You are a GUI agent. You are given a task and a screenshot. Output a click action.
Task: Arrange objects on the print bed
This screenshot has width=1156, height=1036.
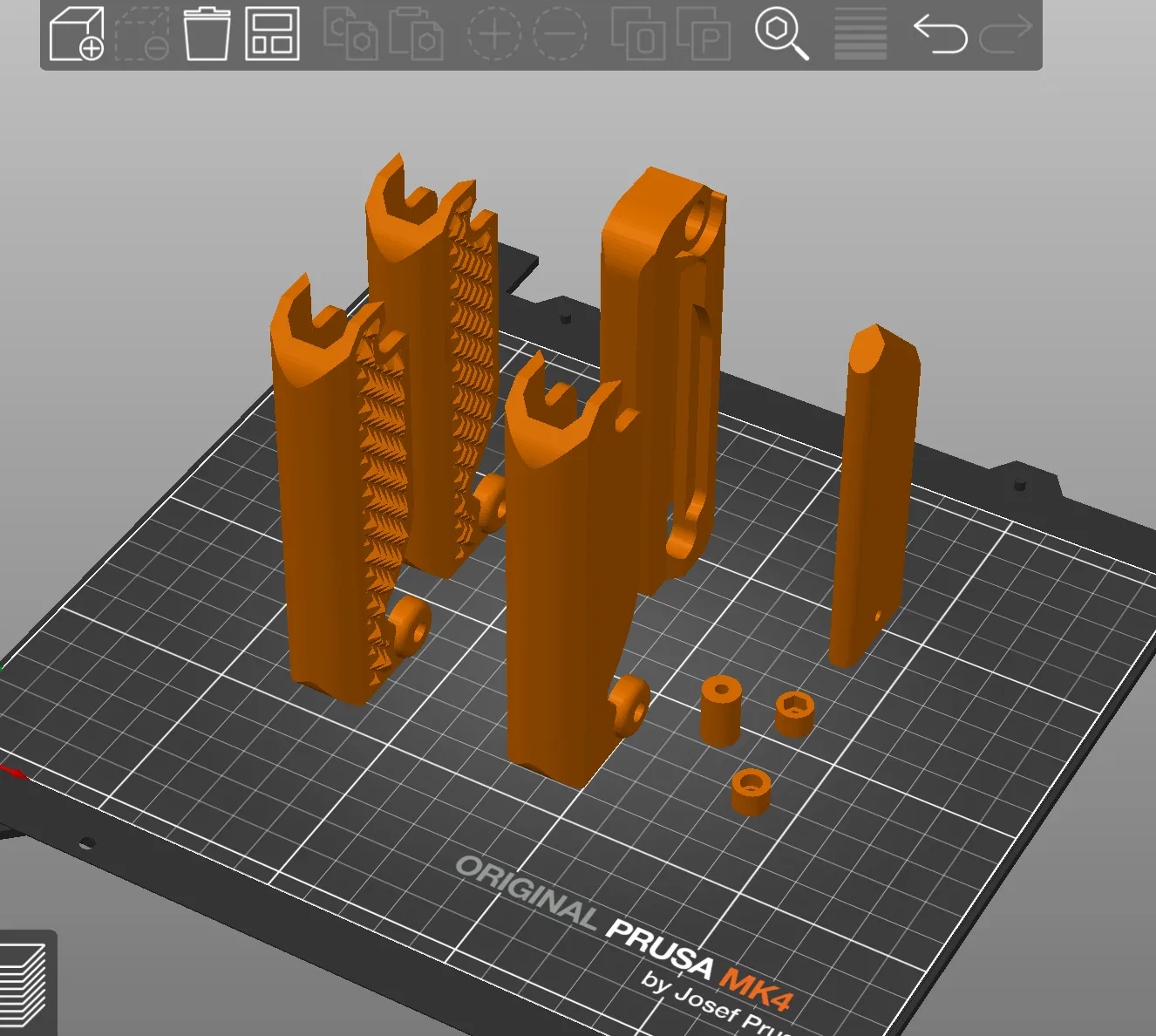pyautogui.click(x=272, y=35)
